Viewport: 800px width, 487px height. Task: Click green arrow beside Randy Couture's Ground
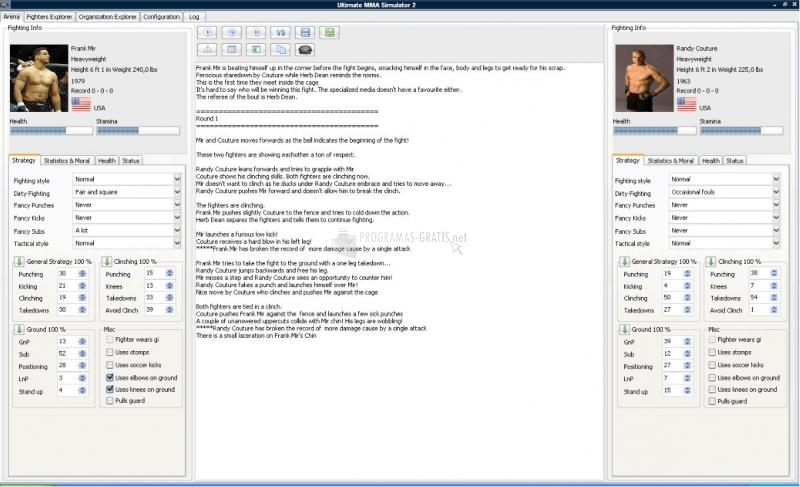point(624,329)
